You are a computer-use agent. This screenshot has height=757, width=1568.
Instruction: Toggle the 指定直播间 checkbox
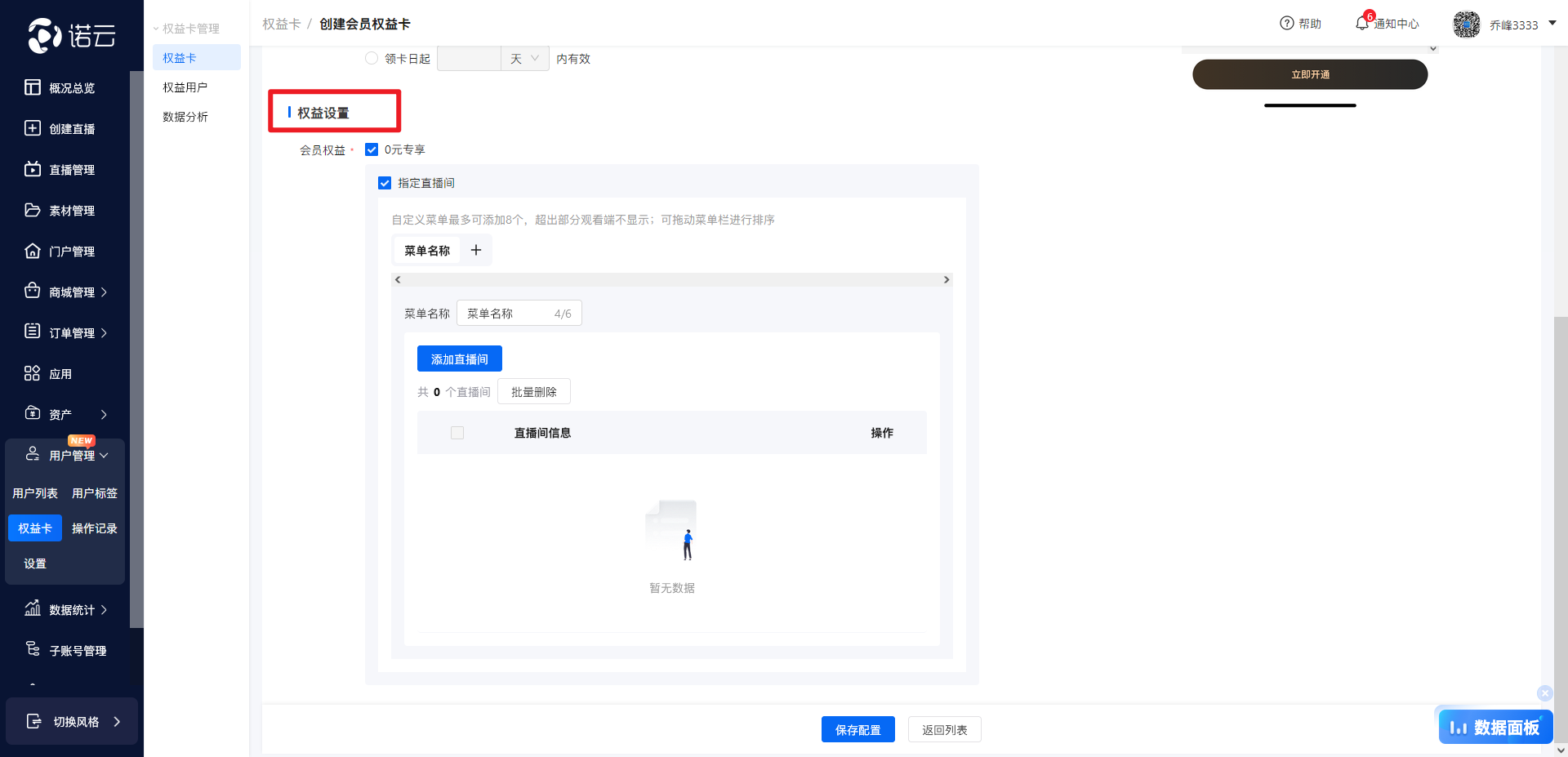[385, 183]
